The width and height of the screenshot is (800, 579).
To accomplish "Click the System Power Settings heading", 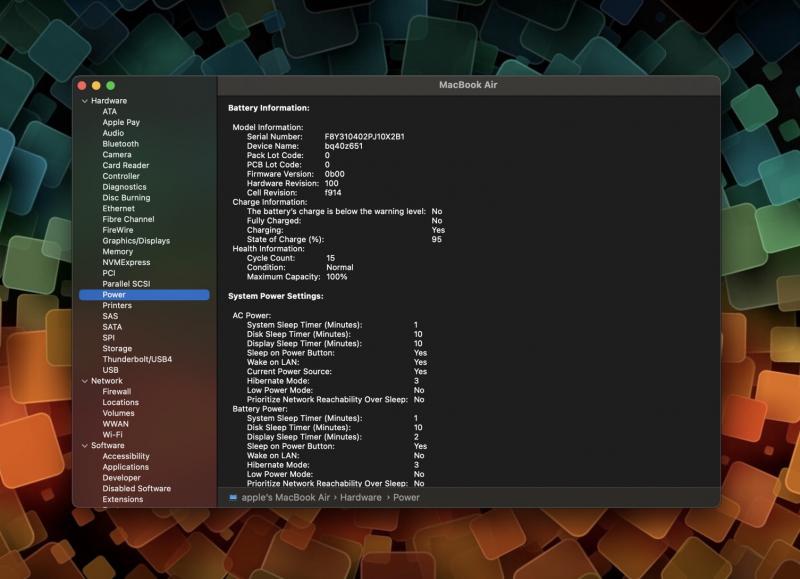I will coord(276,296).
